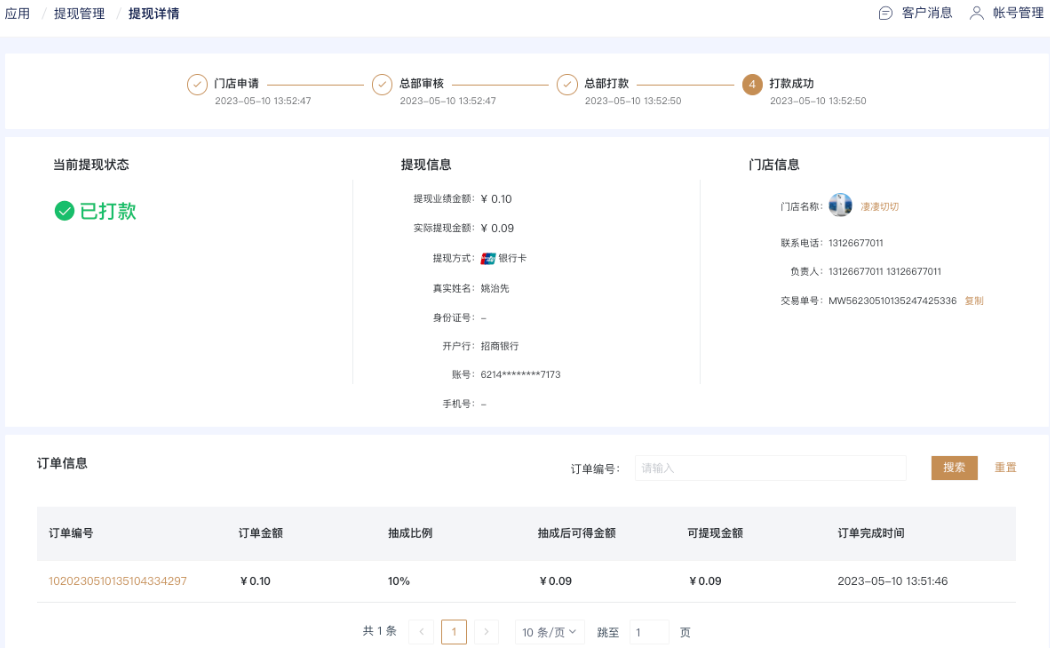Viewport: 1050px width, 648px height.
Task: Open the 10 条/页 page size dropdown
Action: [x=550, y=632]
